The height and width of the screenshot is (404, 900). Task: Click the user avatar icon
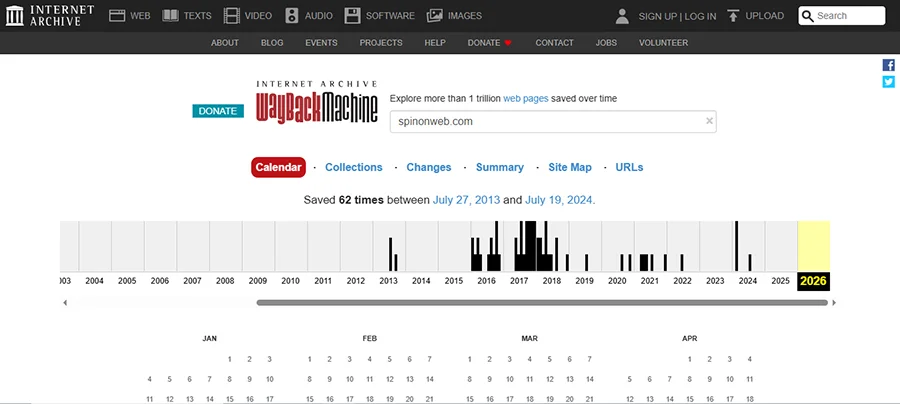(x=622, y=16)
